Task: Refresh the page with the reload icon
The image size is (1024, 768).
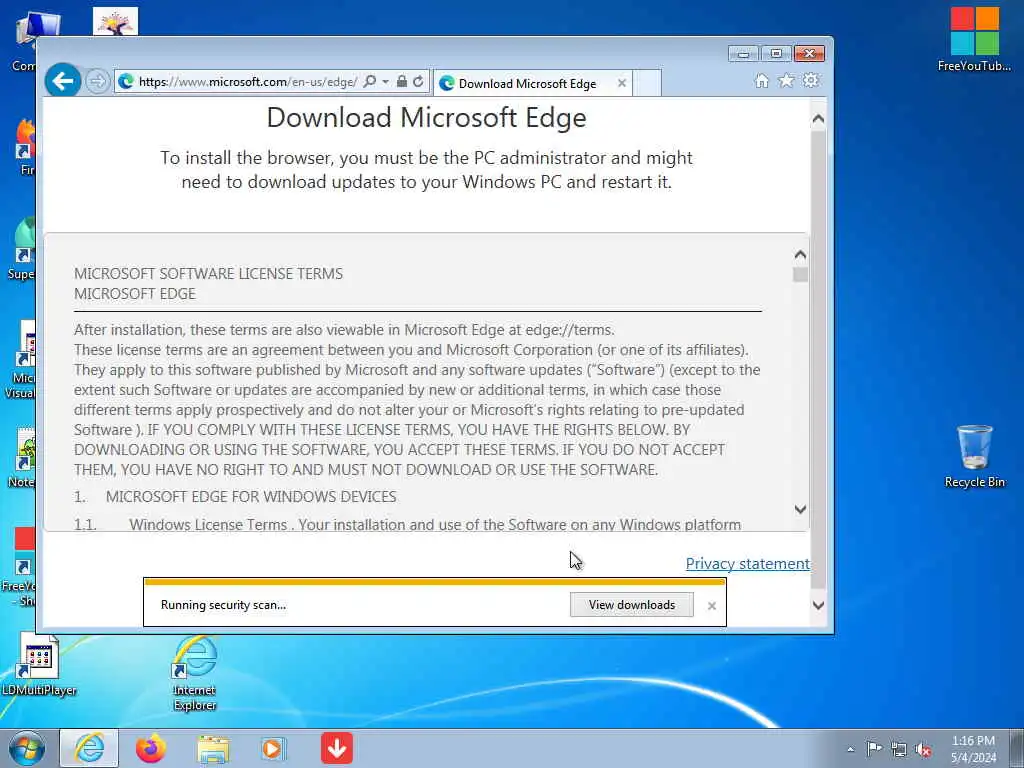Action: tap(419, 82)
